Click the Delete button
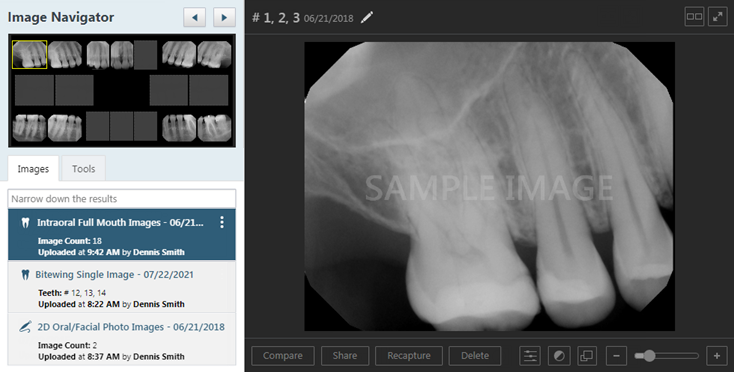The image size is (734, 372). click(475, 356)
